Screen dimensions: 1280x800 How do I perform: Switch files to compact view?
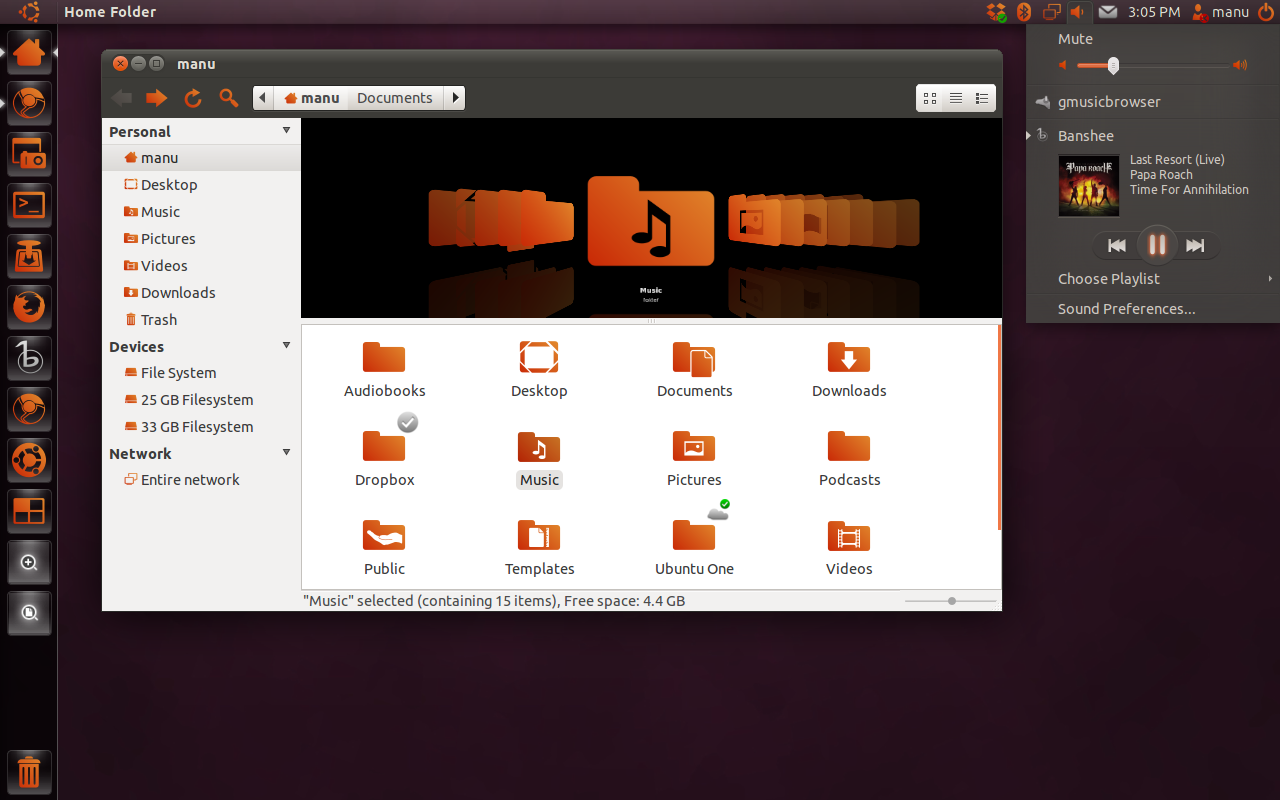tap(981, 98)
